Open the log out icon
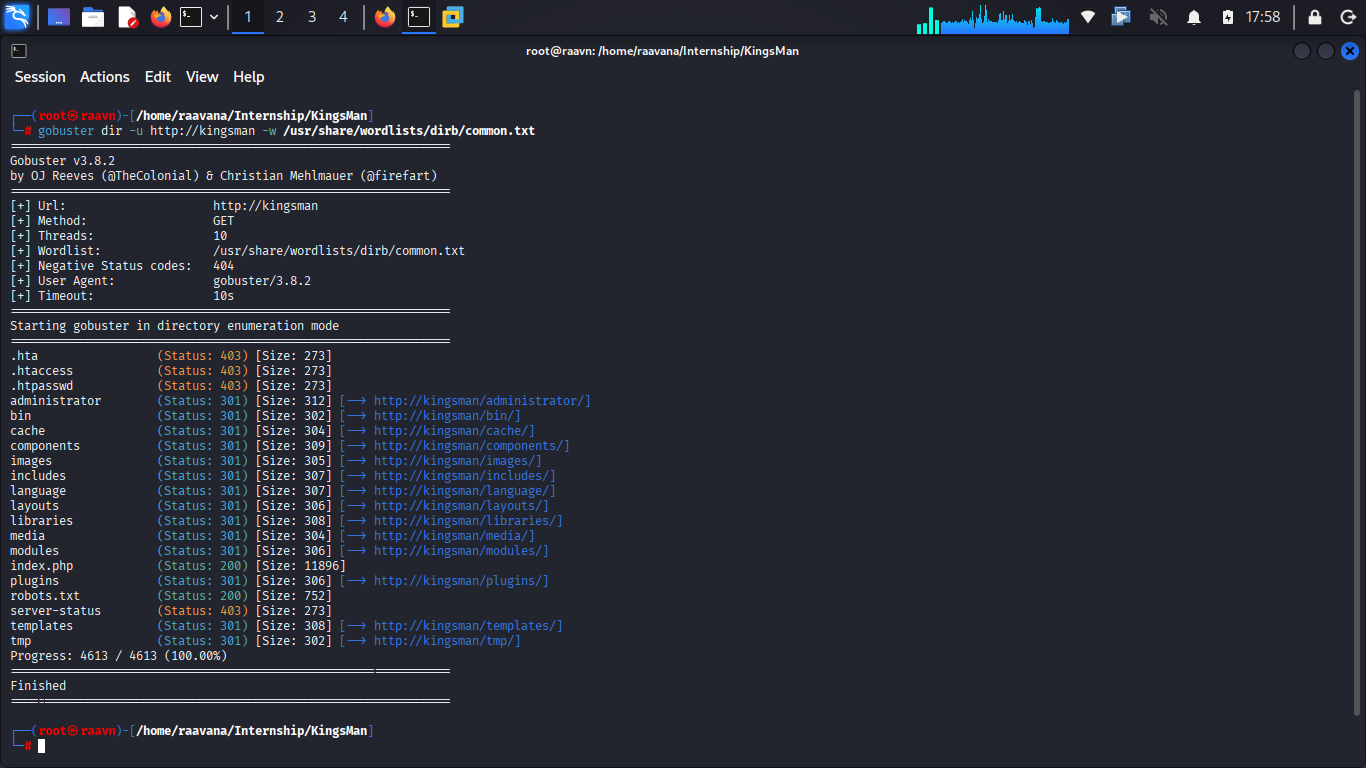This screenshot has width=1366, height=768. 1347,17
